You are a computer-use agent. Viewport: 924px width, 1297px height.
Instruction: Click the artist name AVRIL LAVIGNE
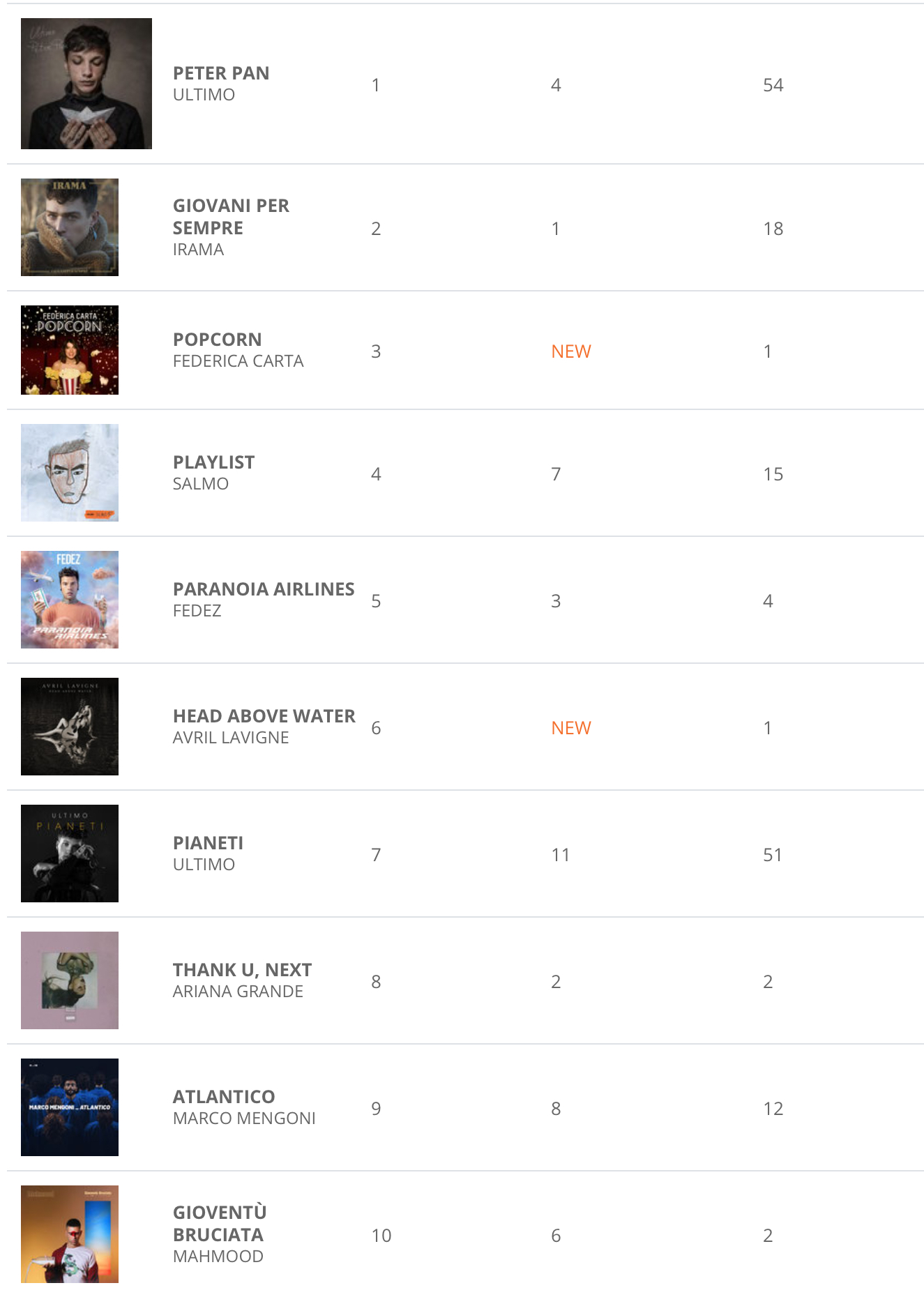tap(230, 738)
